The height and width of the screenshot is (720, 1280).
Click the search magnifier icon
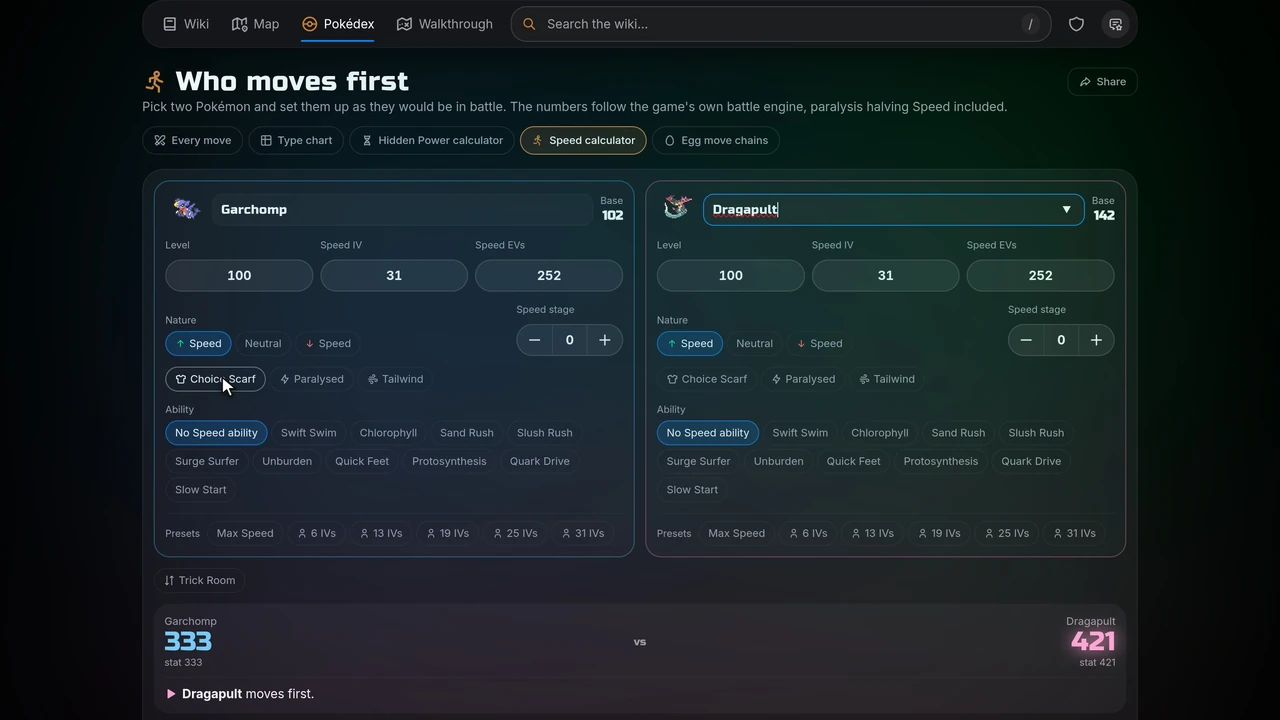(x=529, y=24)
